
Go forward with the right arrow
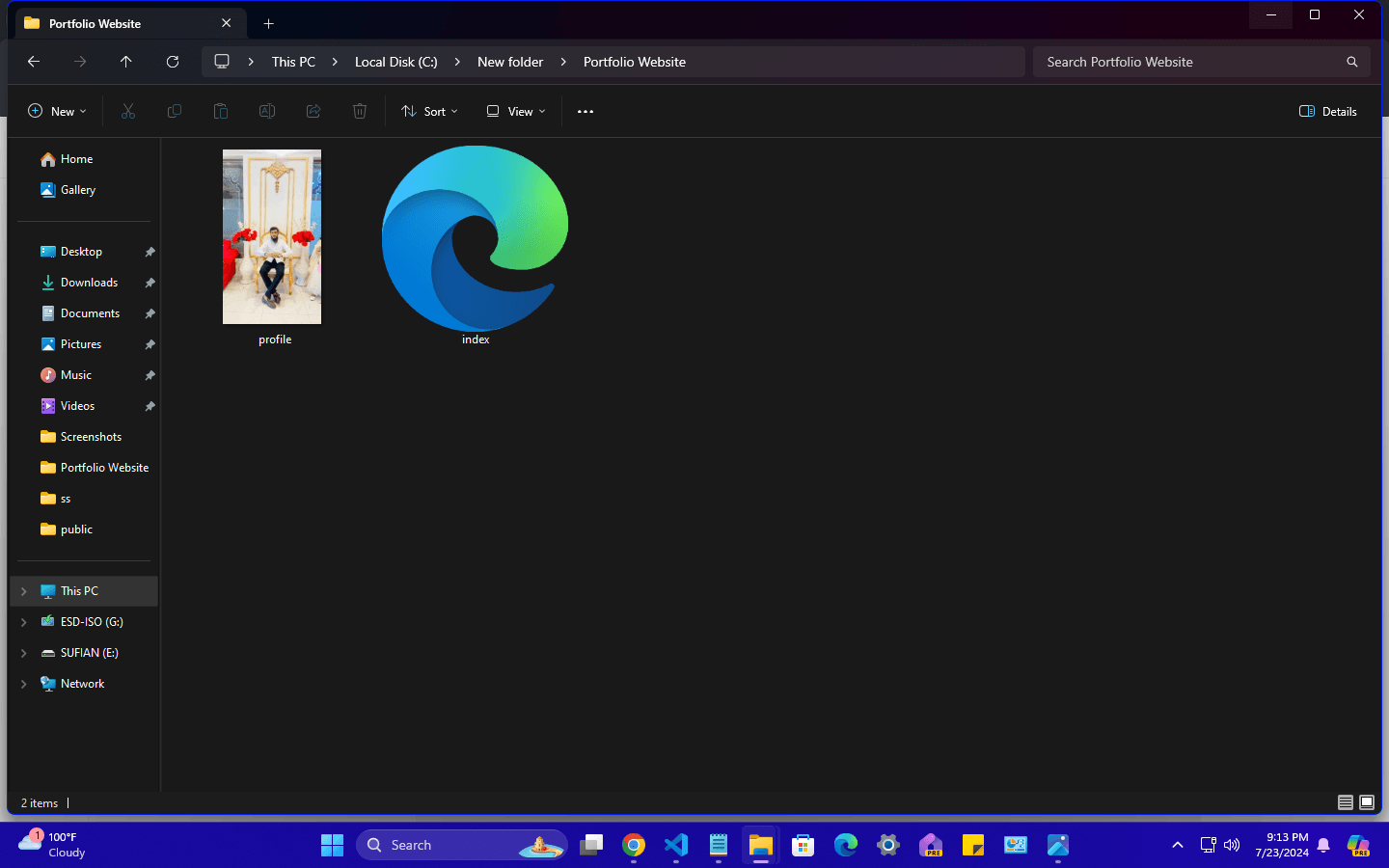coord(80,62)
